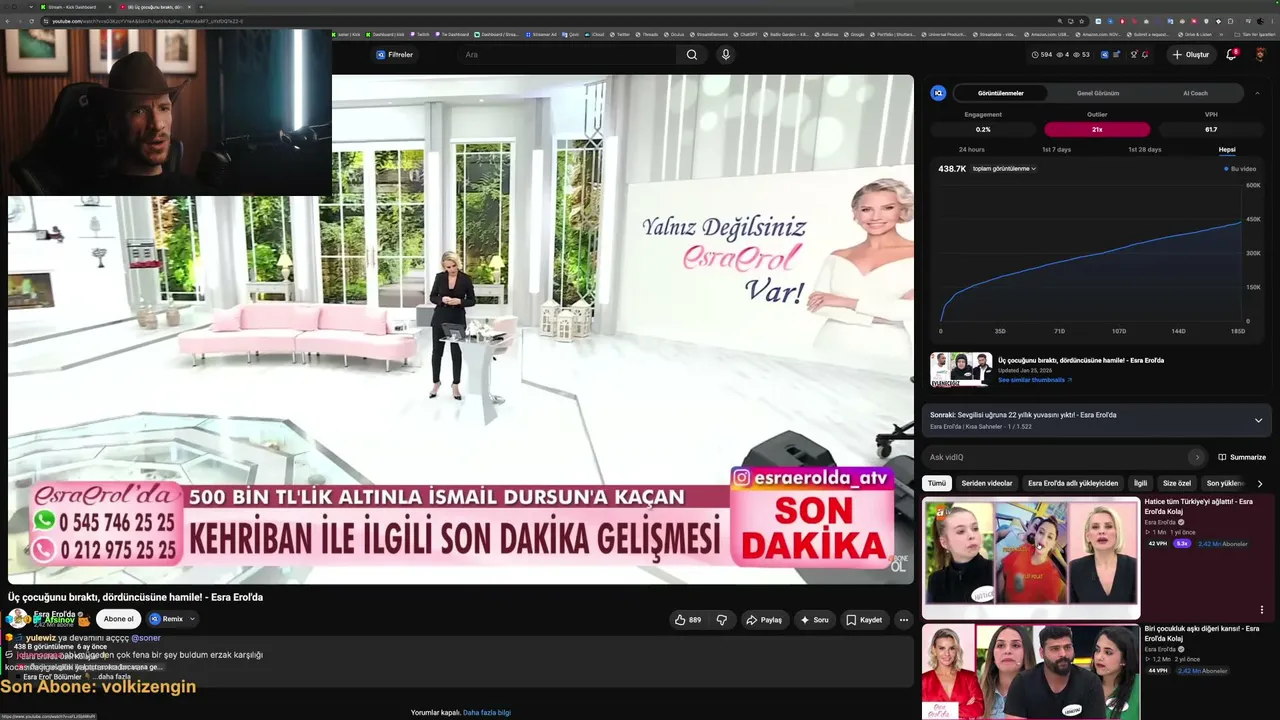Click the Summarize button in vidIQ

tap(1242, 457)
